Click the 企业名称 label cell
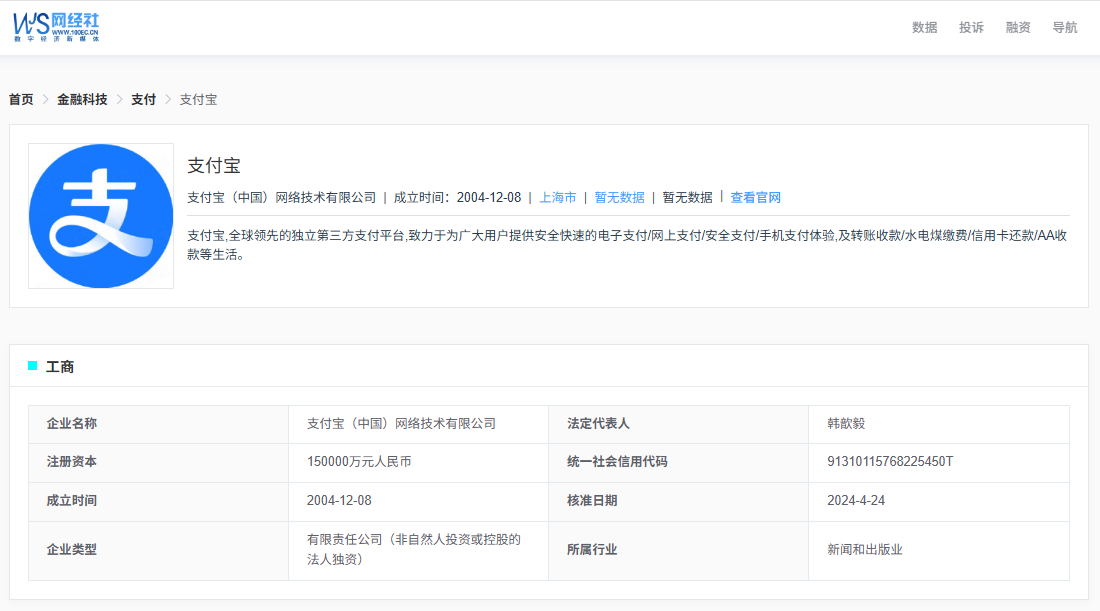The image size is (1100, 611). [x=159, y=424]
